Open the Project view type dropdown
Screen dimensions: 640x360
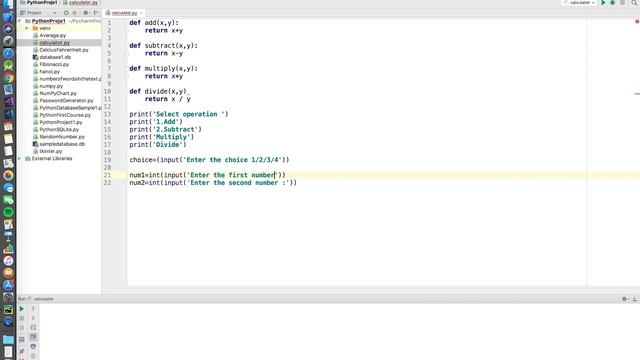[38, 13]
